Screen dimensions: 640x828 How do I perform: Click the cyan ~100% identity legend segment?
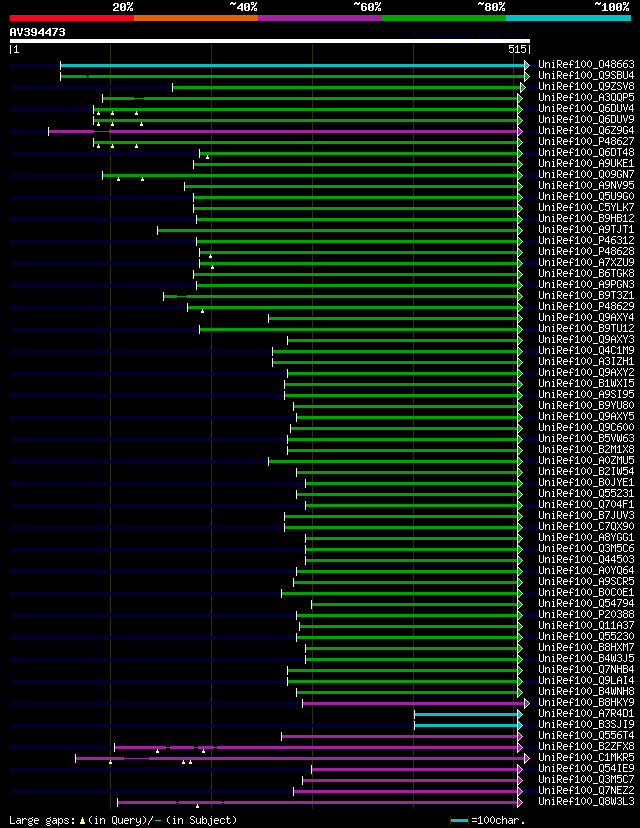click(x=569, y=18)
